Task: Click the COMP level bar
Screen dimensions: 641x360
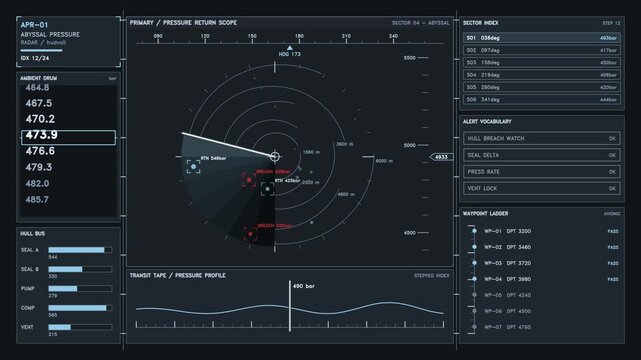Action: [x=80, y=308]
